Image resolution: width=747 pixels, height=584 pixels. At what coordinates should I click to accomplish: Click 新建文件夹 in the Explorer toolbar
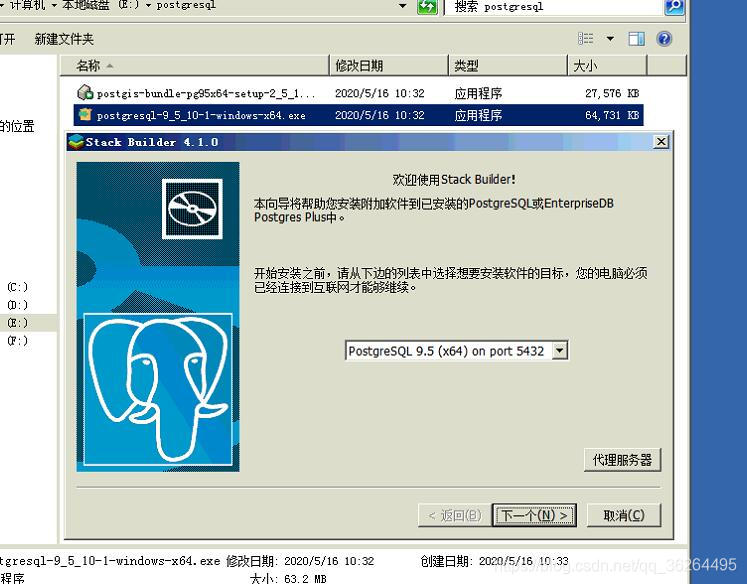[64, 39]
